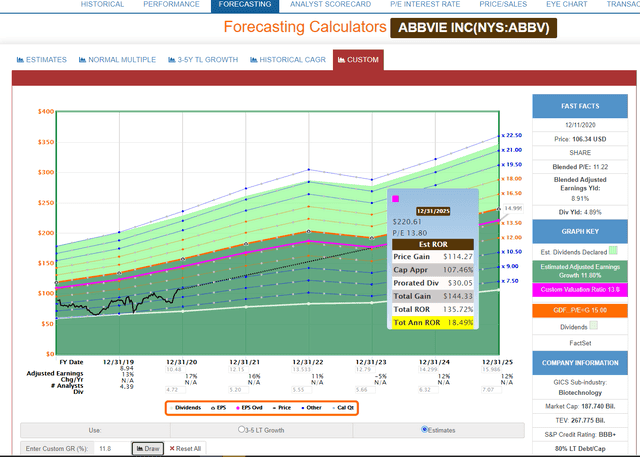Toggle EPS series in chart legend
This screenshot has width=640, height=457.
click(x=218, y=408)
